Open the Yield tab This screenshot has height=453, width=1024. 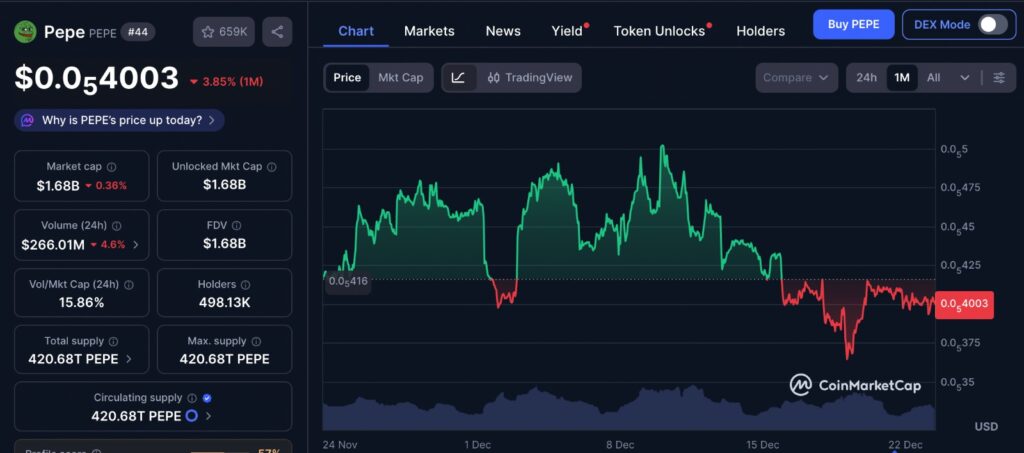click(x=567, y=31)
